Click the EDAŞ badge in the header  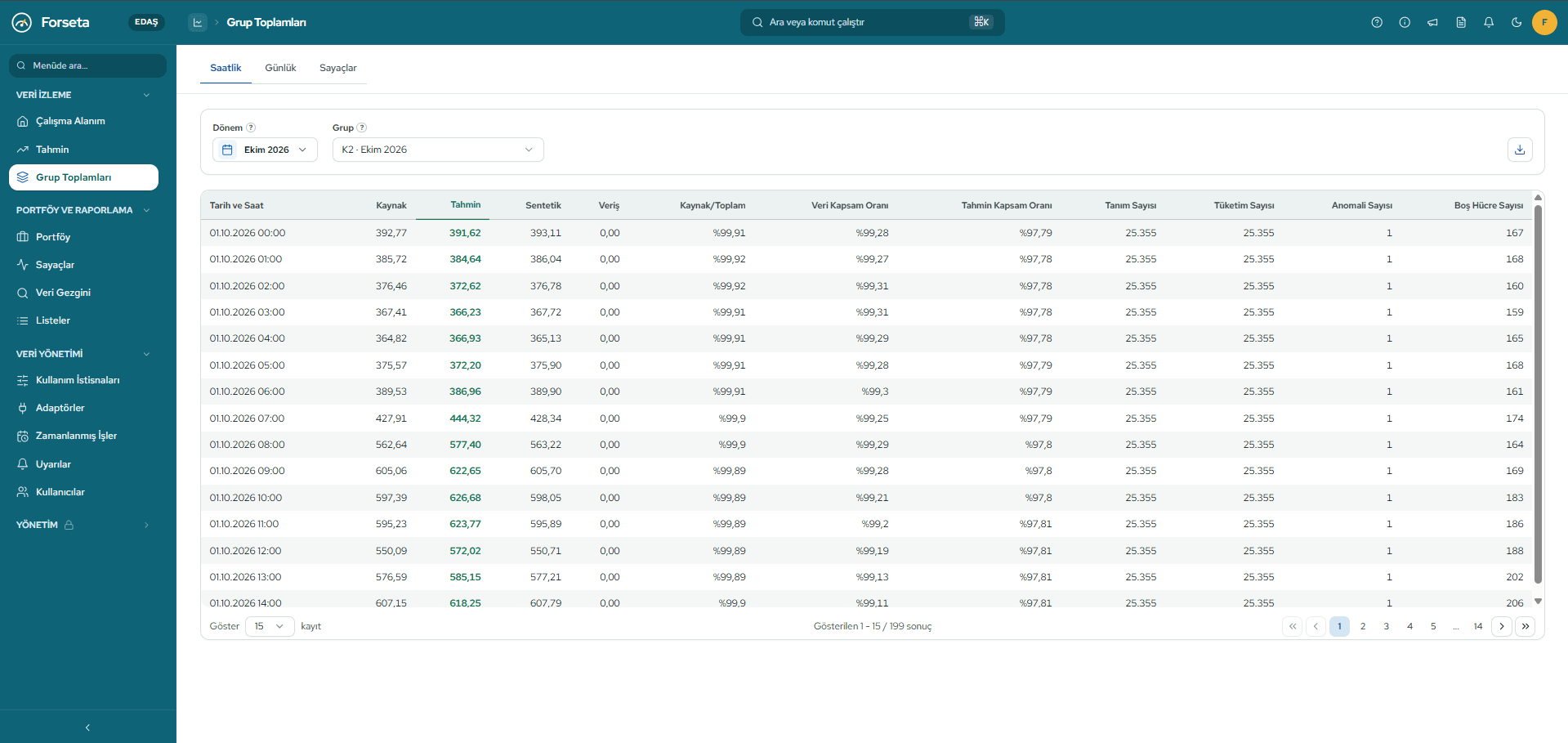click(146, 22)
